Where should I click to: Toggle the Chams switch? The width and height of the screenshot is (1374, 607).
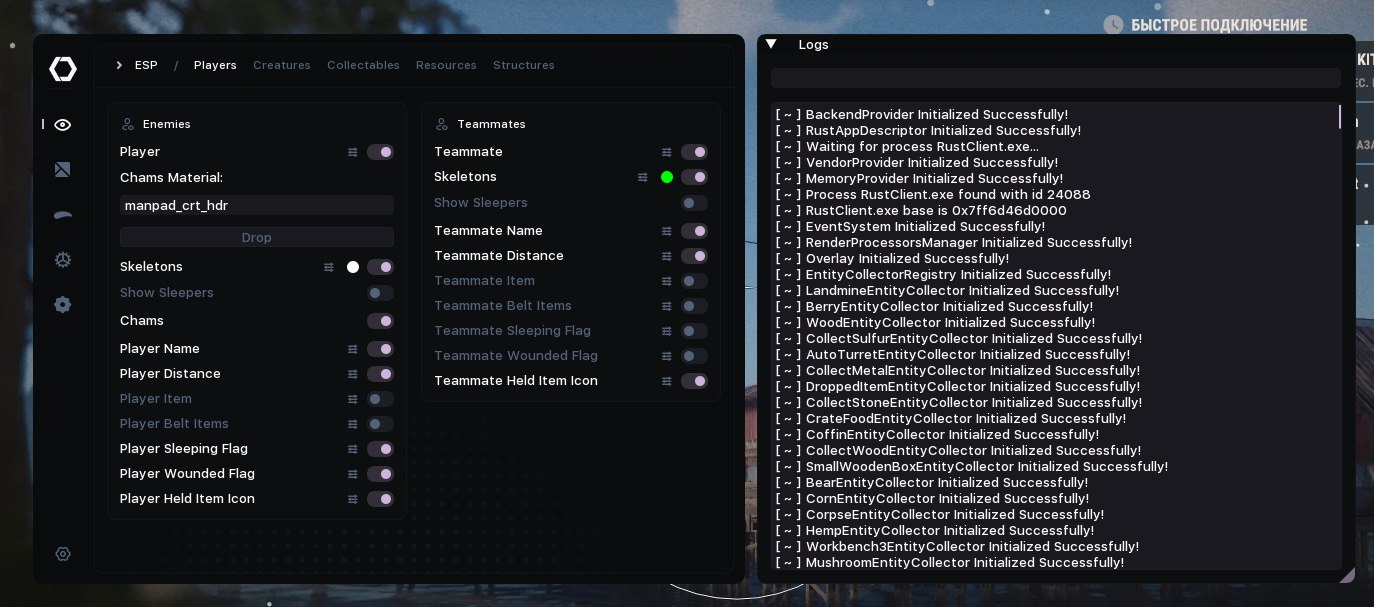tap(380, 321)
